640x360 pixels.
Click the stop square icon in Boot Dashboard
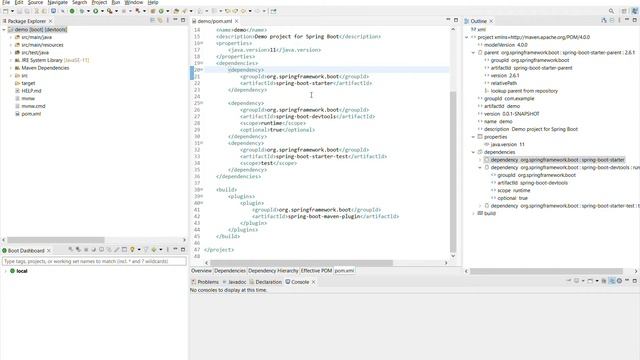[x=86, y=249]
